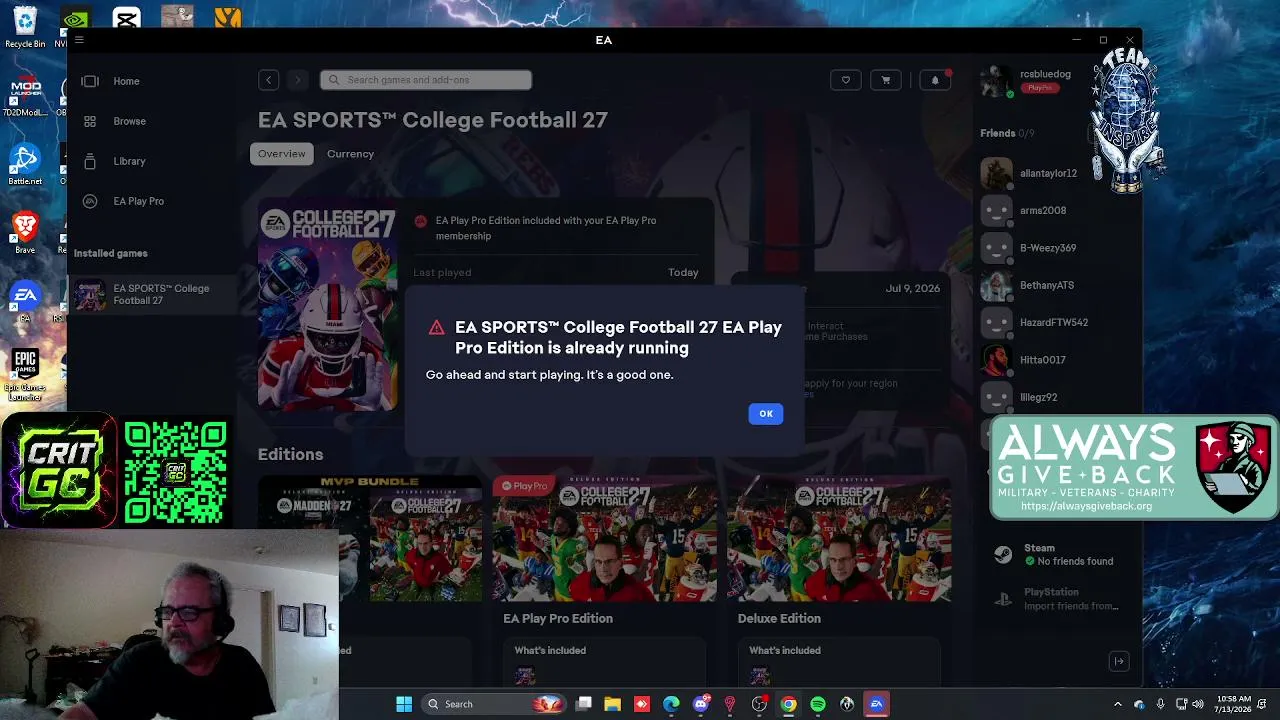
Task: Switch to the Overview tab
Action: (282, 154)
